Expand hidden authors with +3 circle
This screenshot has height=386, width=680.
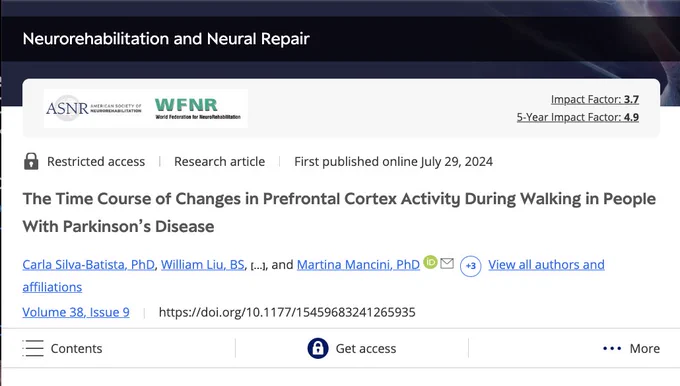pyautogui.click(x=471, y=266)
